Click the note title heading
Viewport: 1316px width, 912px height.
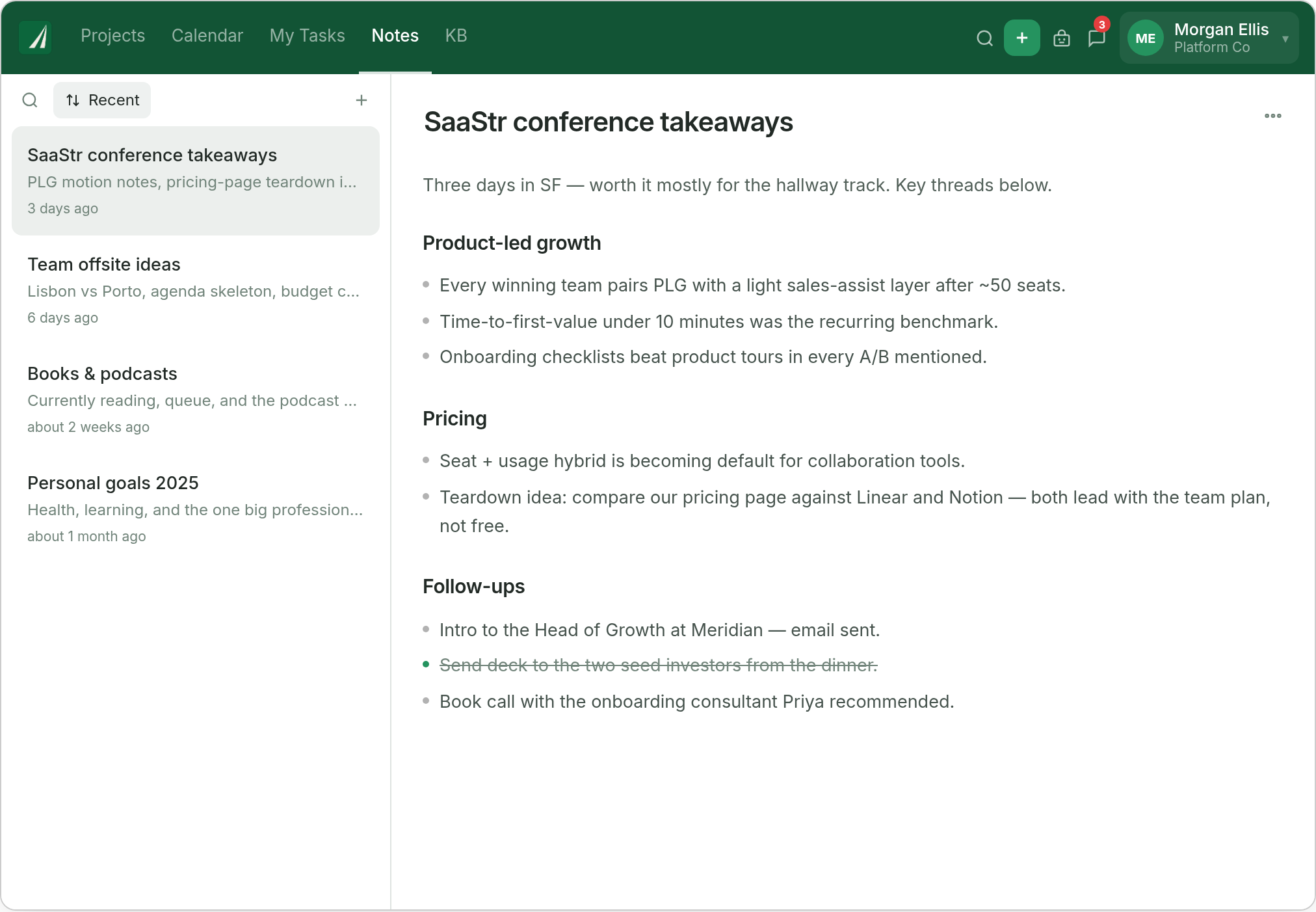click(x=608, y=122)
